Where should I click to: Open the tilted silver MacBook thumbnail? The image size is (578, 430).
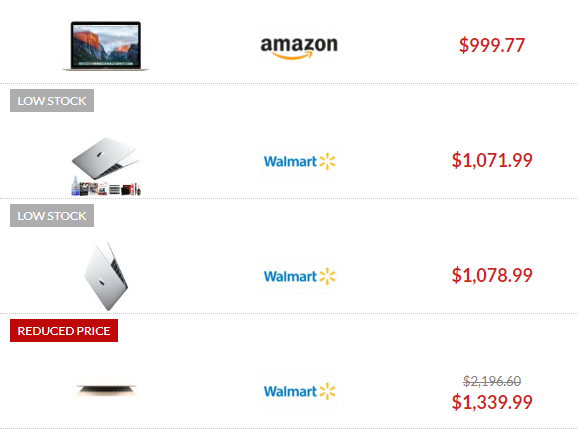[x=106, y=276]
